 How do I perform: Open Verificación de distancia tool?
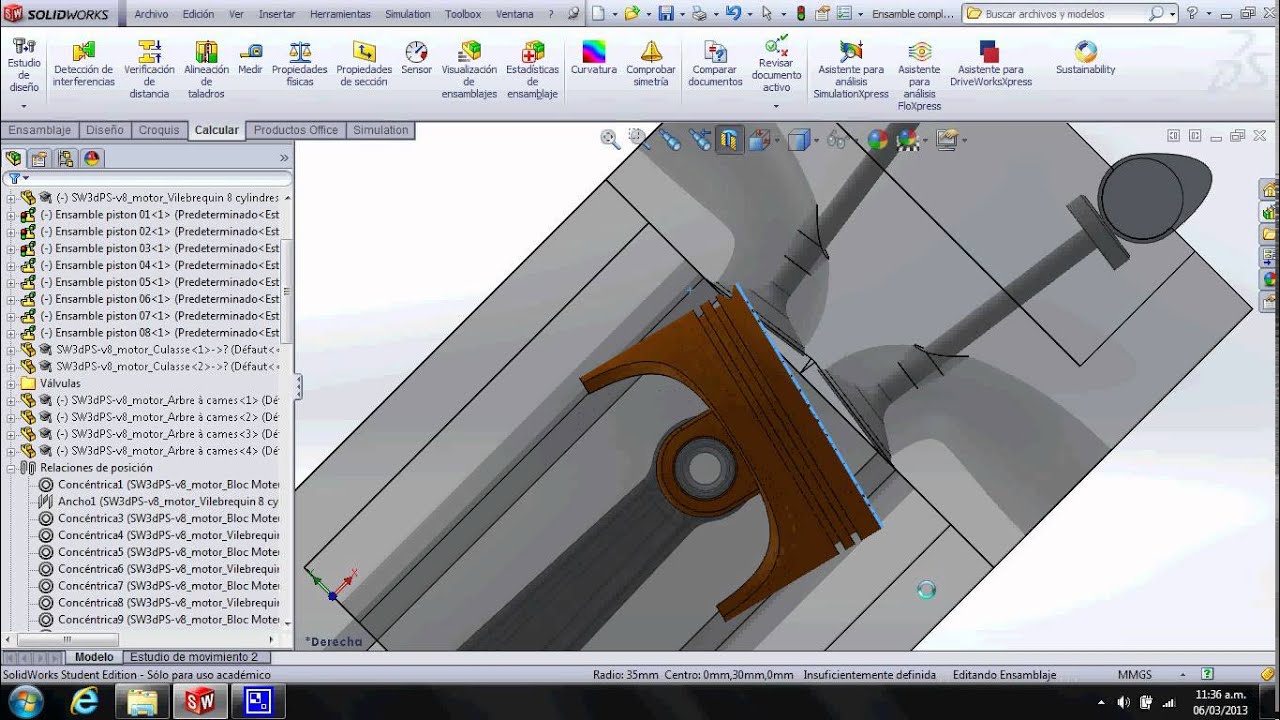(149, 70)
